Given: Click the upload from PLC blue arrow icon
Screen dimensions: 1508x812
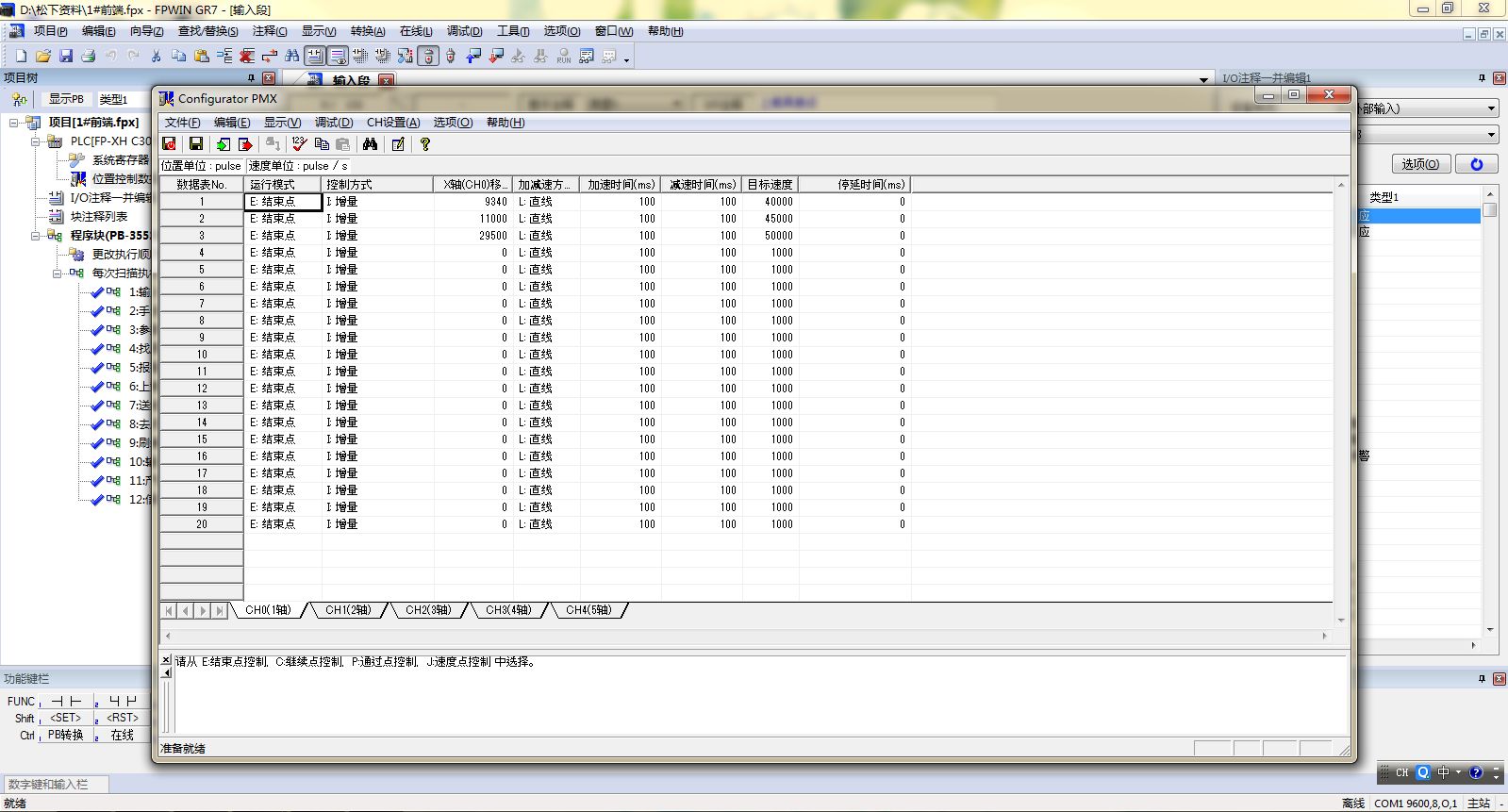Looking at the screenshot, I should tap(473, 56).
